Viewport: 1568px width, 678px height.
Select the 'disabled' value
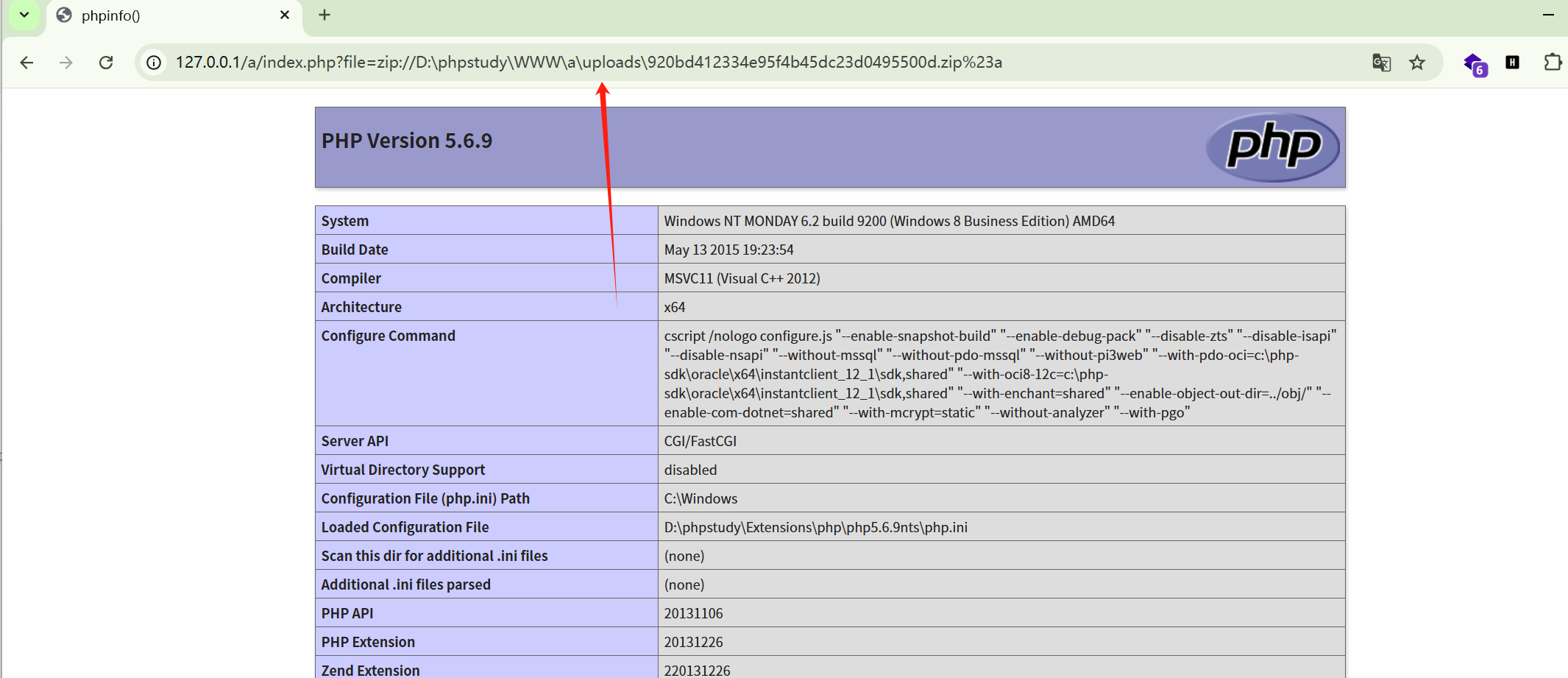tap(691, 470)
